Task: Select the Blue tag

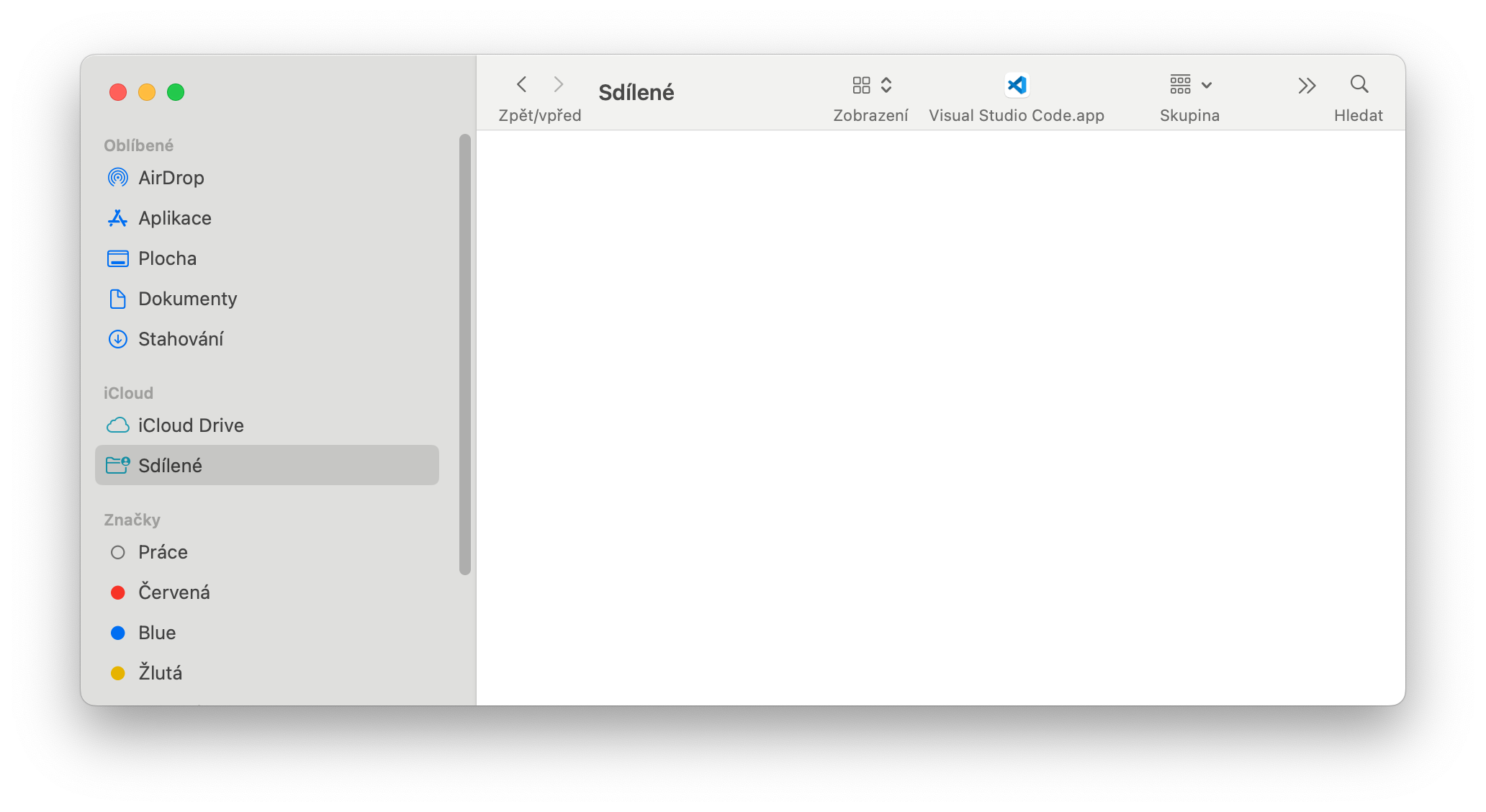Action: tap(157, 633)
